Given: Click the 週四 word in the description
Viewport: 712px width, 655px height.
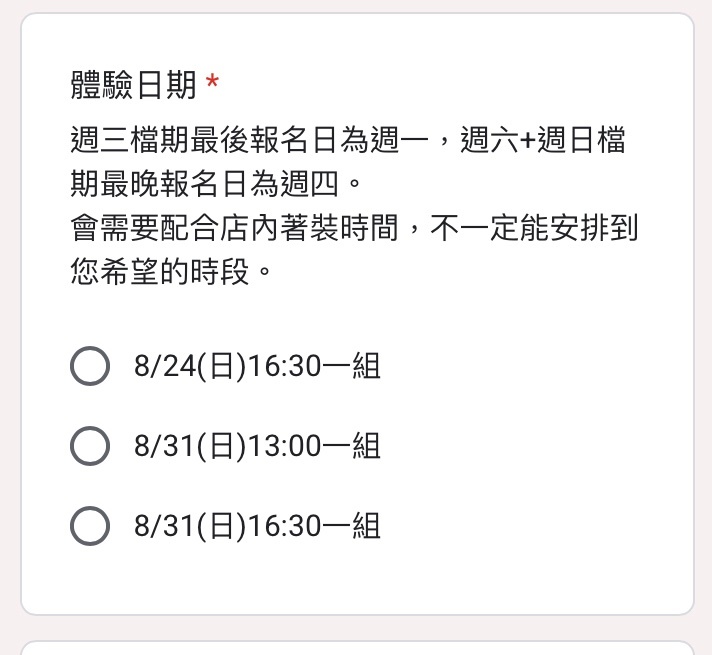Looking at the screenshot, I should point(309,184).
